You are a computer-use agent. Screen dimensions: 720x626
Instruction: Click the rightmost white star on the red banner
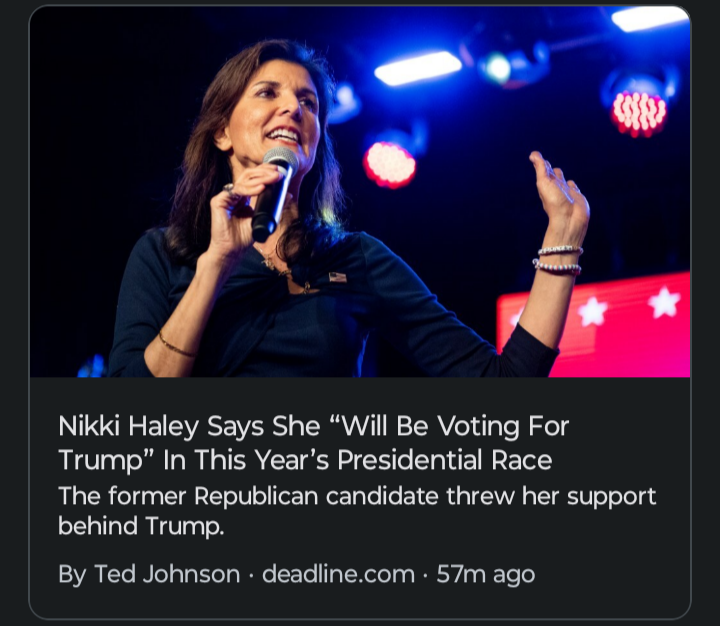click(x=664, y=302)
